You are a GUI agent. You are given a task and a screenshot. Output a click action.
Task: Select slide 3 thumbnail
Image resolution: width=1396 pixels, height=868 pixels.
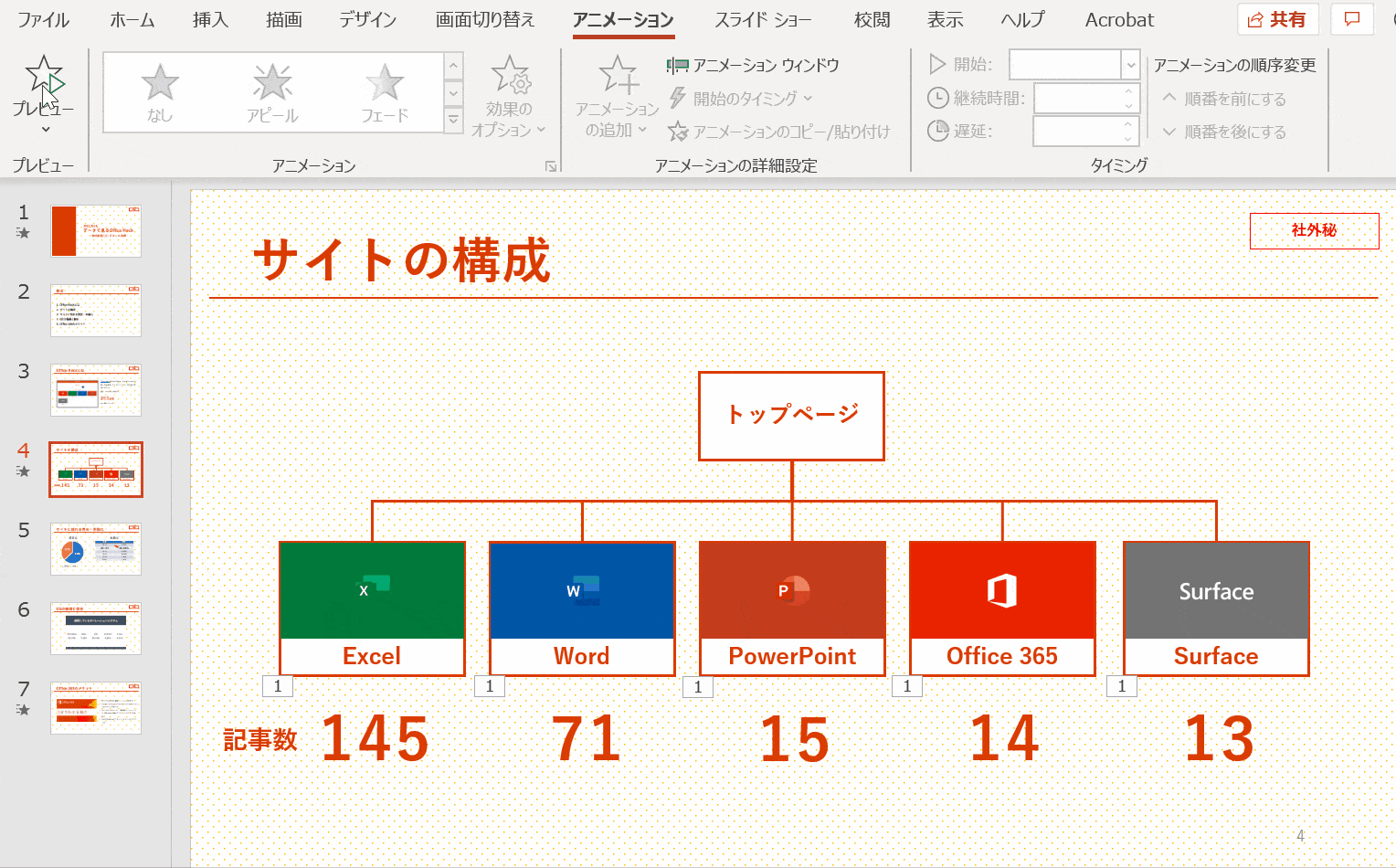pos(96,390)
